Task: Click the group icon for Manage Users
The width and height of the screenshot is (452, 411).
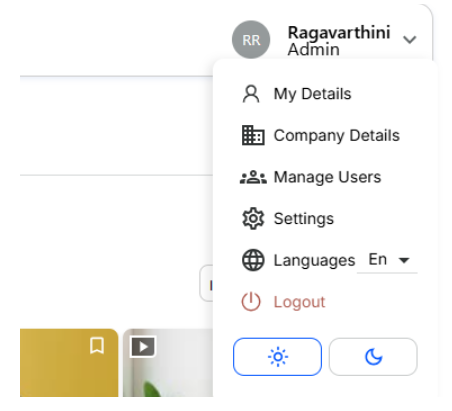Action: (253, 177)
